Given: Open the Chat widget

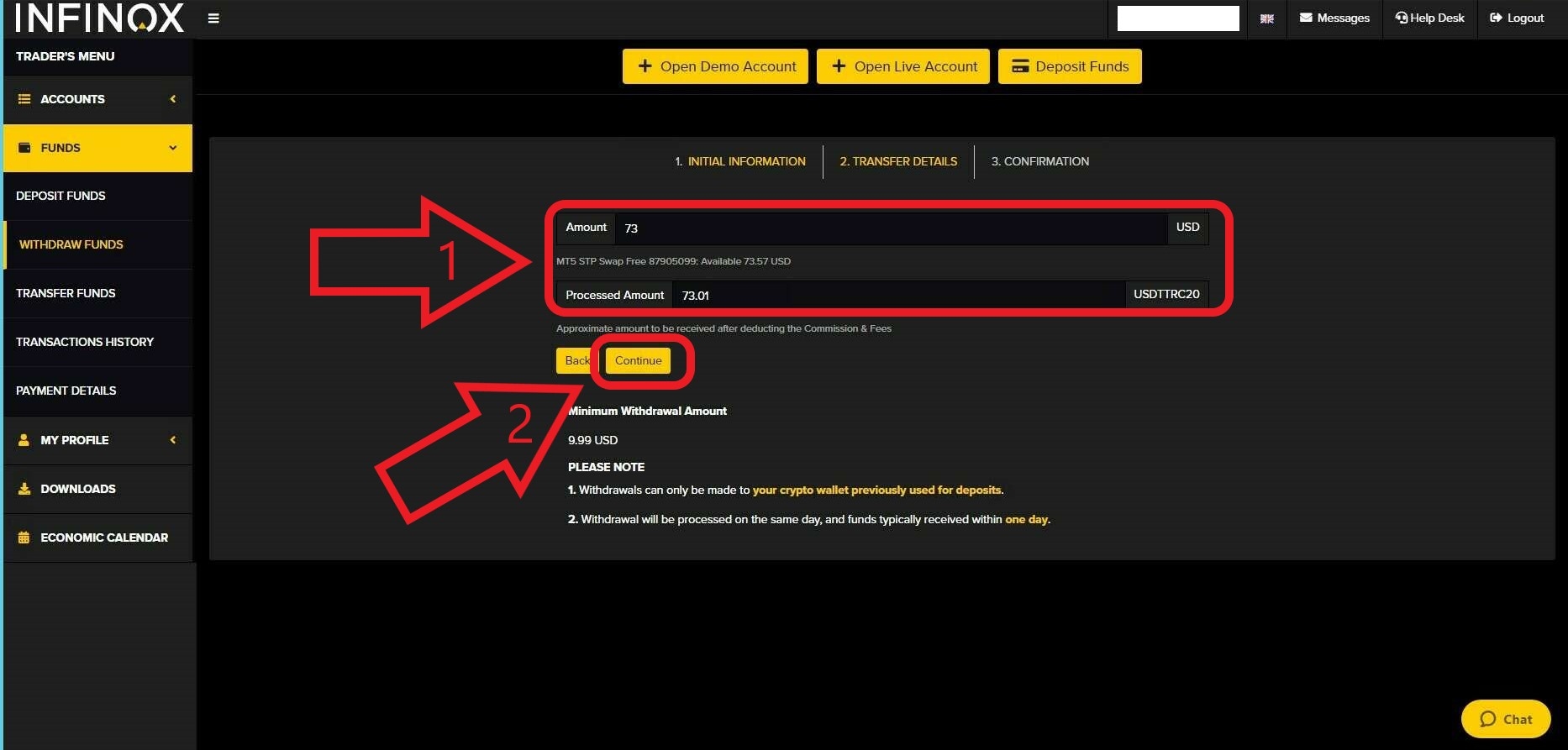Looking at the screenshot, I should 1506,719.
